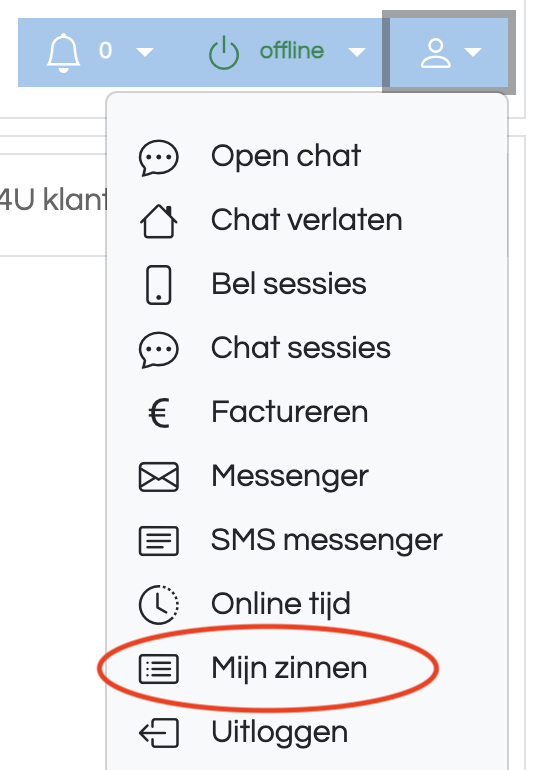The height and width of the screenshot is (770, 538).
Task: Click the phone icon beside Bel sessies
Action: tap(159, 285)
